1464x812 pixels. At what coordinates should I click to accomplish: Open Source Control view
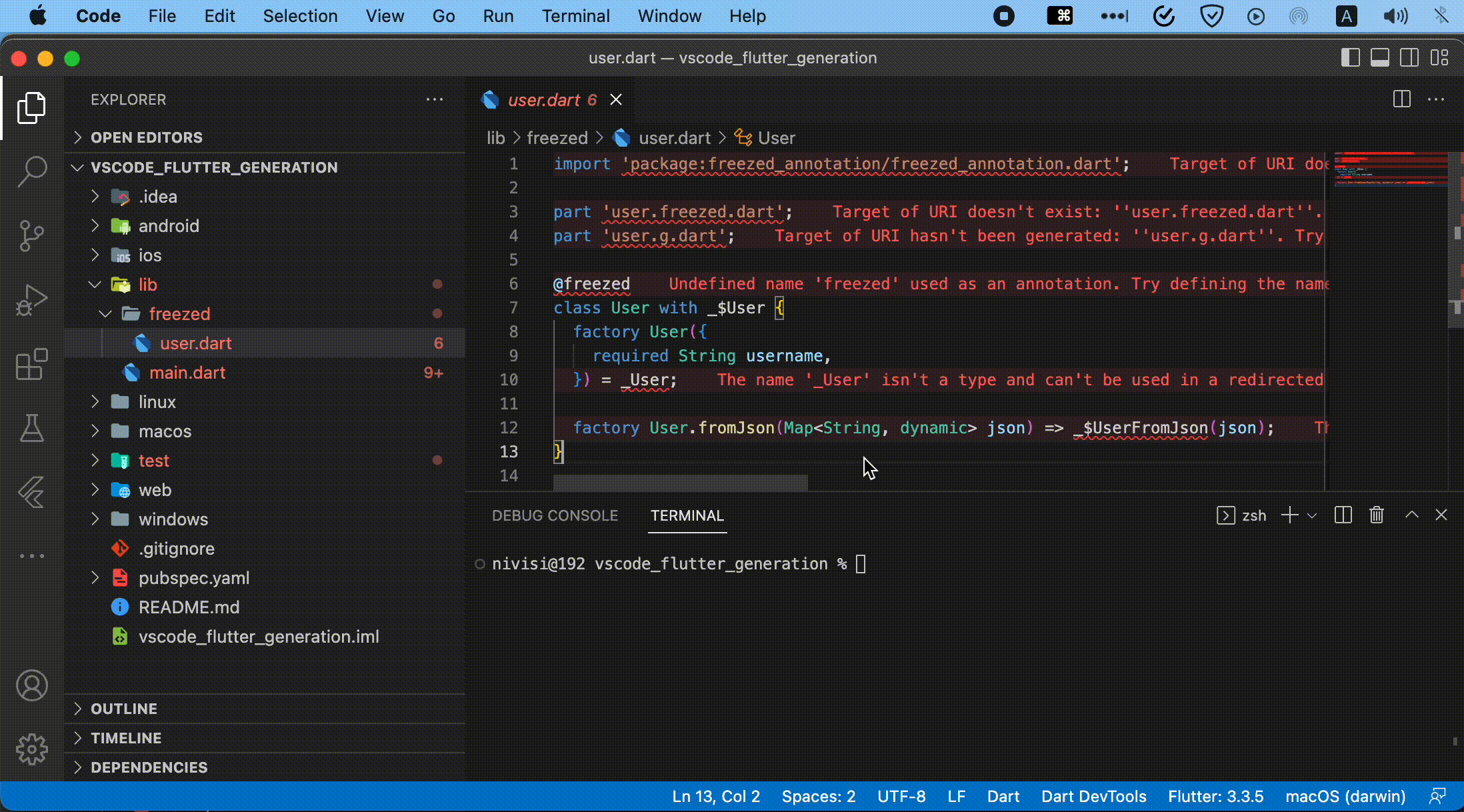coord(31,236)
